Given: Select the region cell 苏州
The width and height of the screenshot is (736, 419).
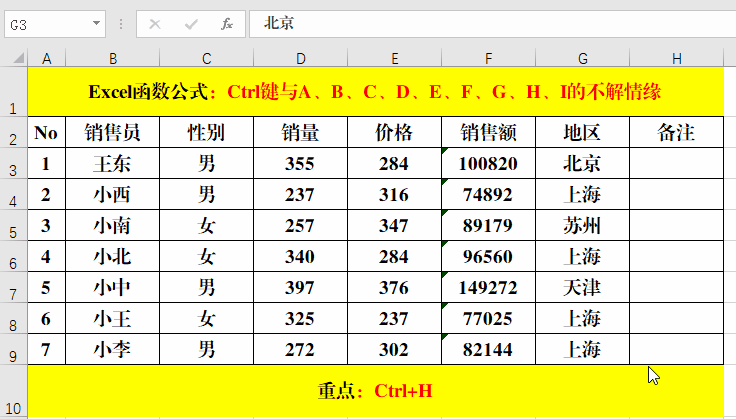Looking at the screenshot, I should coord(583,225).
